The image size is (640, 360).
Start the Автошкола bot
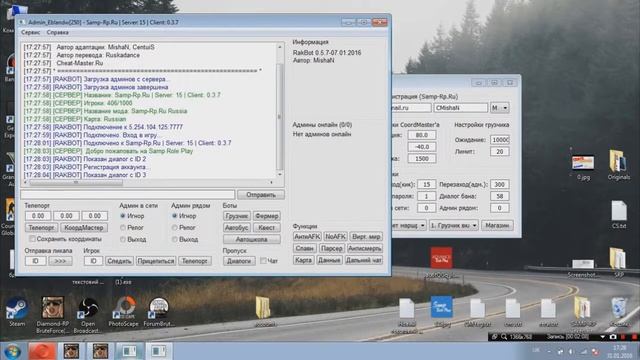[251, 239]
